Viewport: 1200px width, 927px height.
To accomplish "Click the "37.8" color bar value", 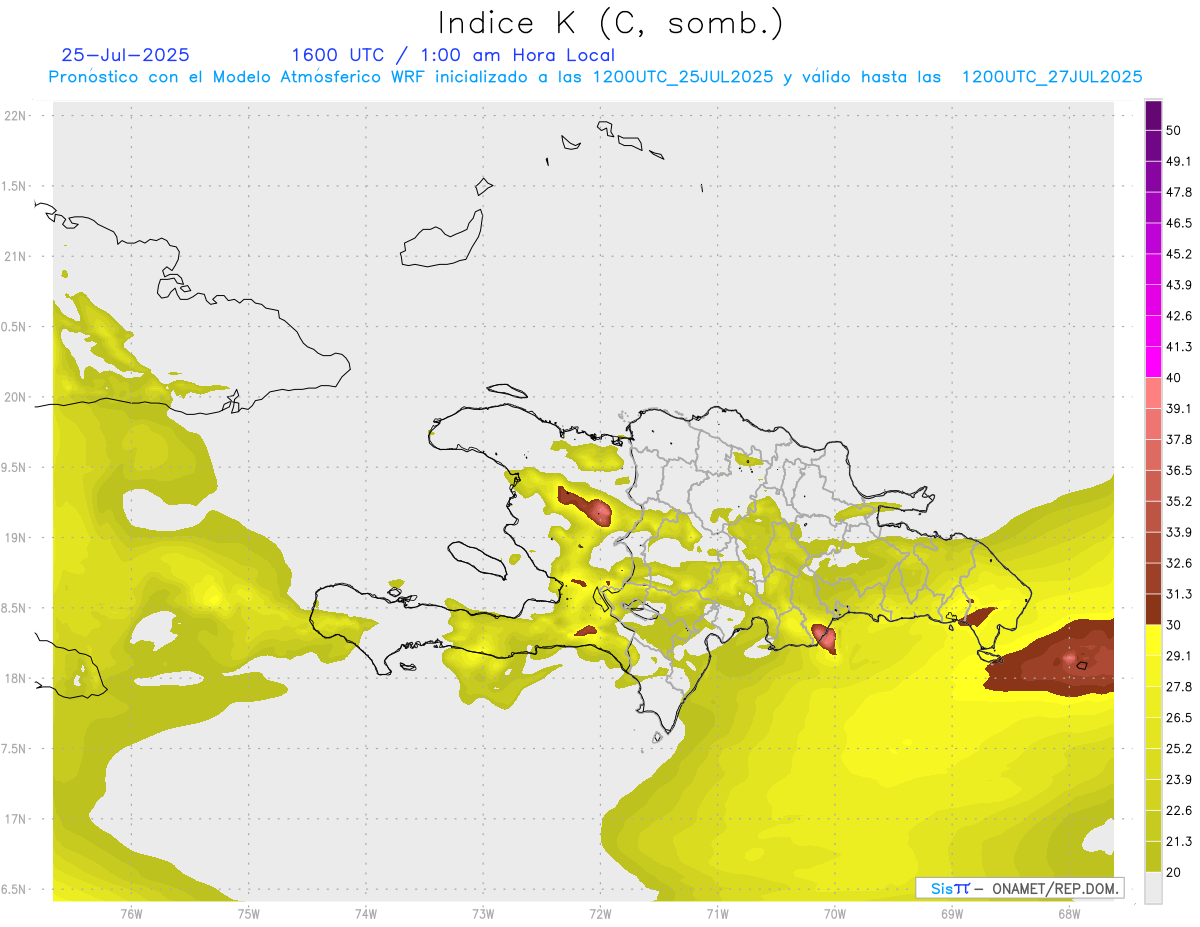I will click(1179, 439).
